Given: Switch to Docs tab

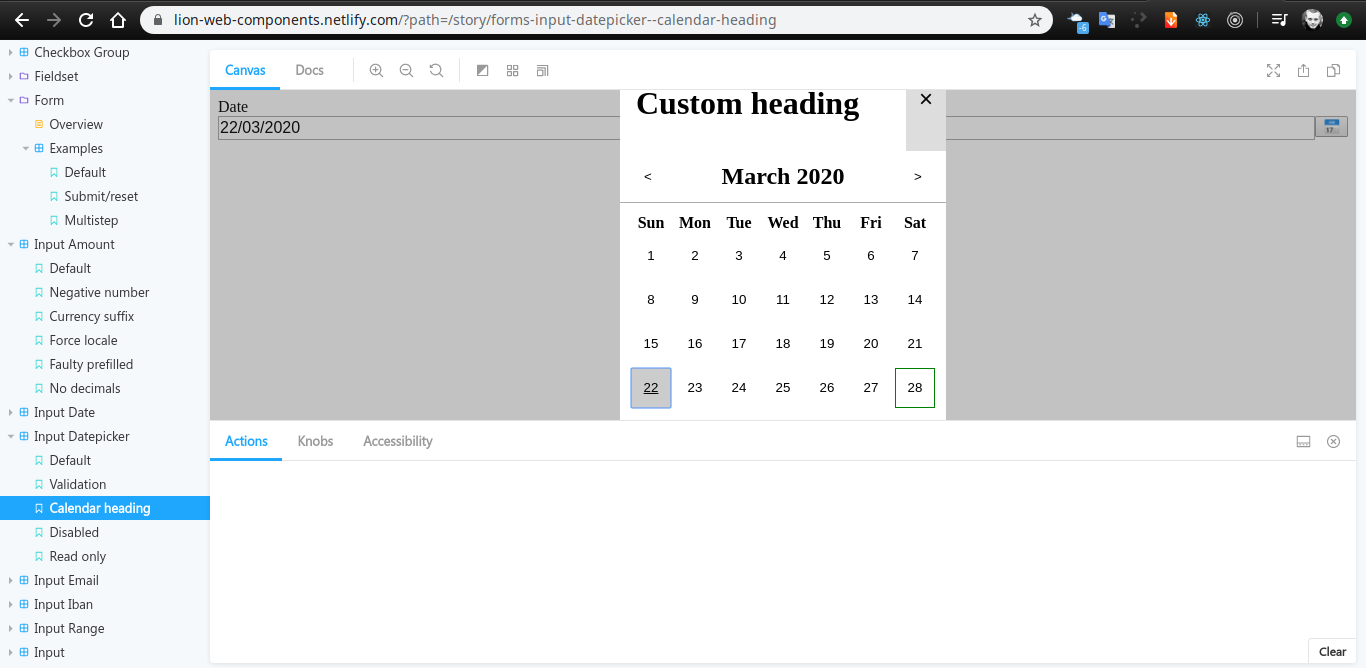Looking at the screenshot, I should [309, 70].
